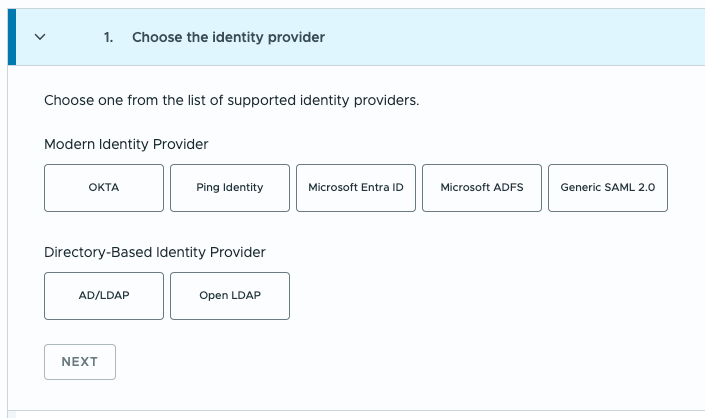Select the Microsoft ADFS option
Image resolution: width=705 pixels, height=418 pixels.
click(482, 188)
